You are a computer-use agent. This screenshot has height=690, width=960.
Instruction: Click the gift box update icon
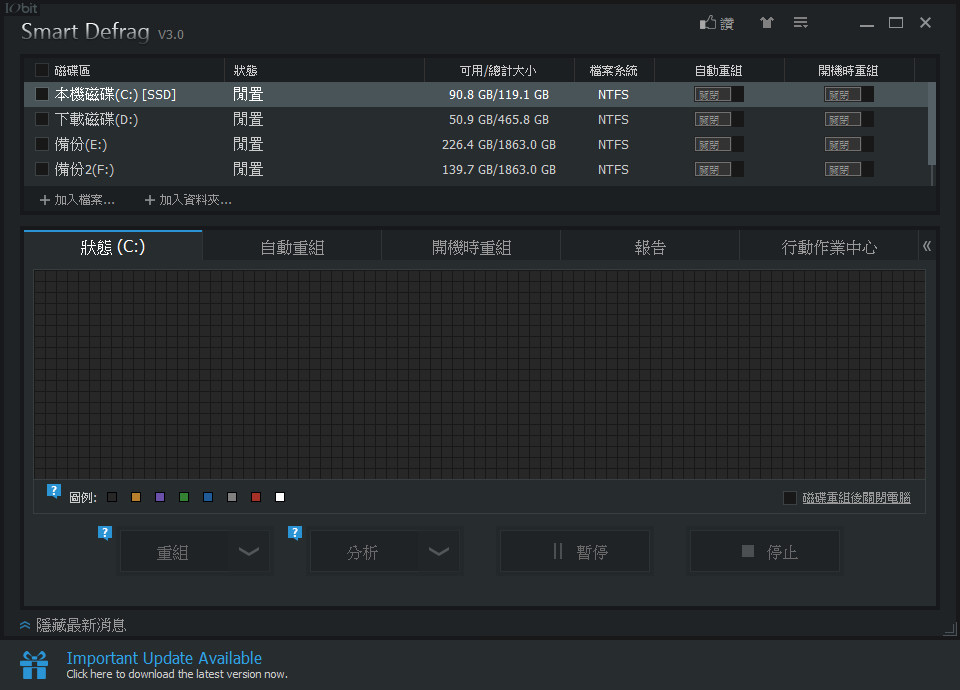[34, 665]
